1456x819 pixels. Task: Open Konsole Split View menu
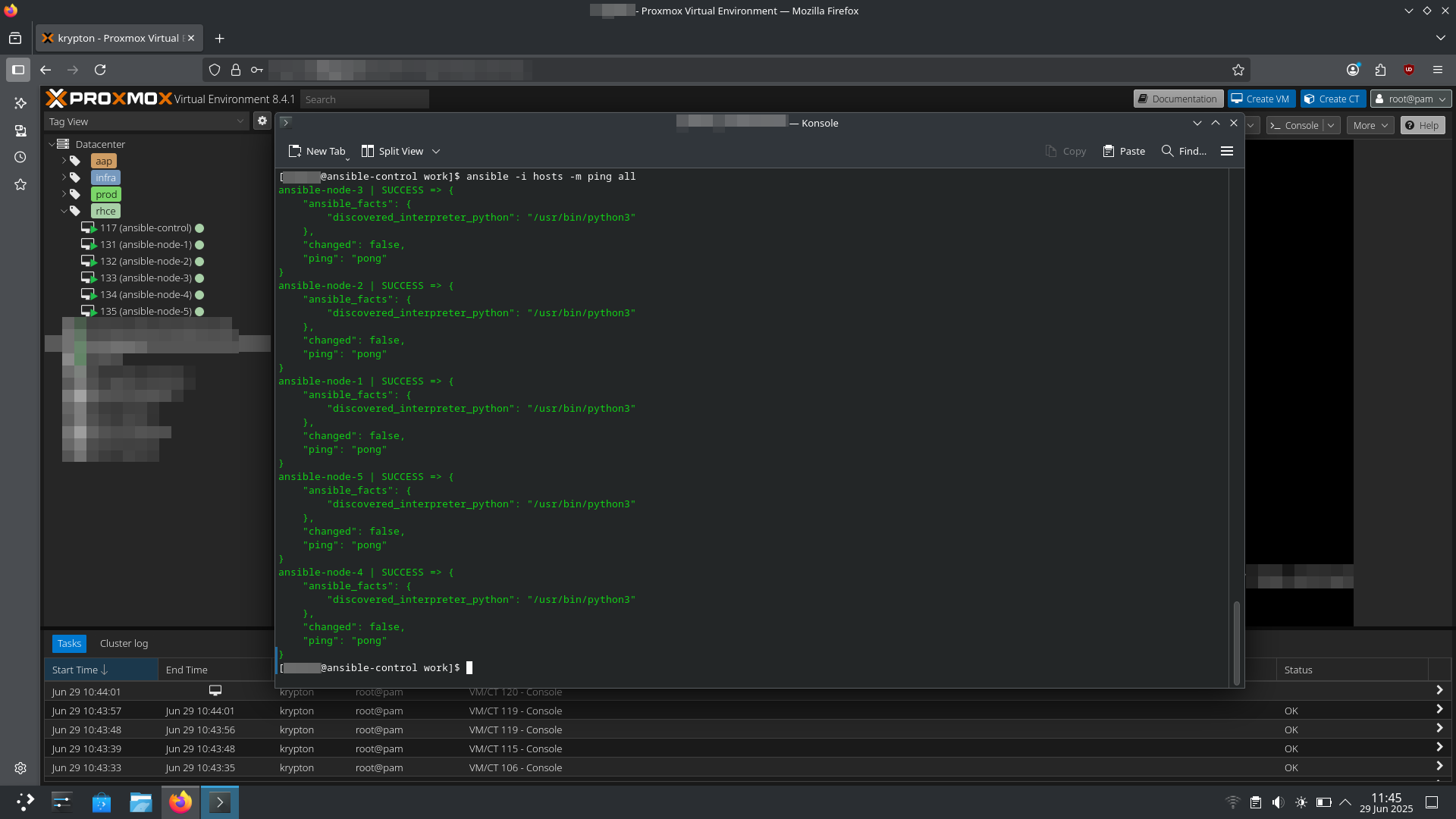[400, 151]
